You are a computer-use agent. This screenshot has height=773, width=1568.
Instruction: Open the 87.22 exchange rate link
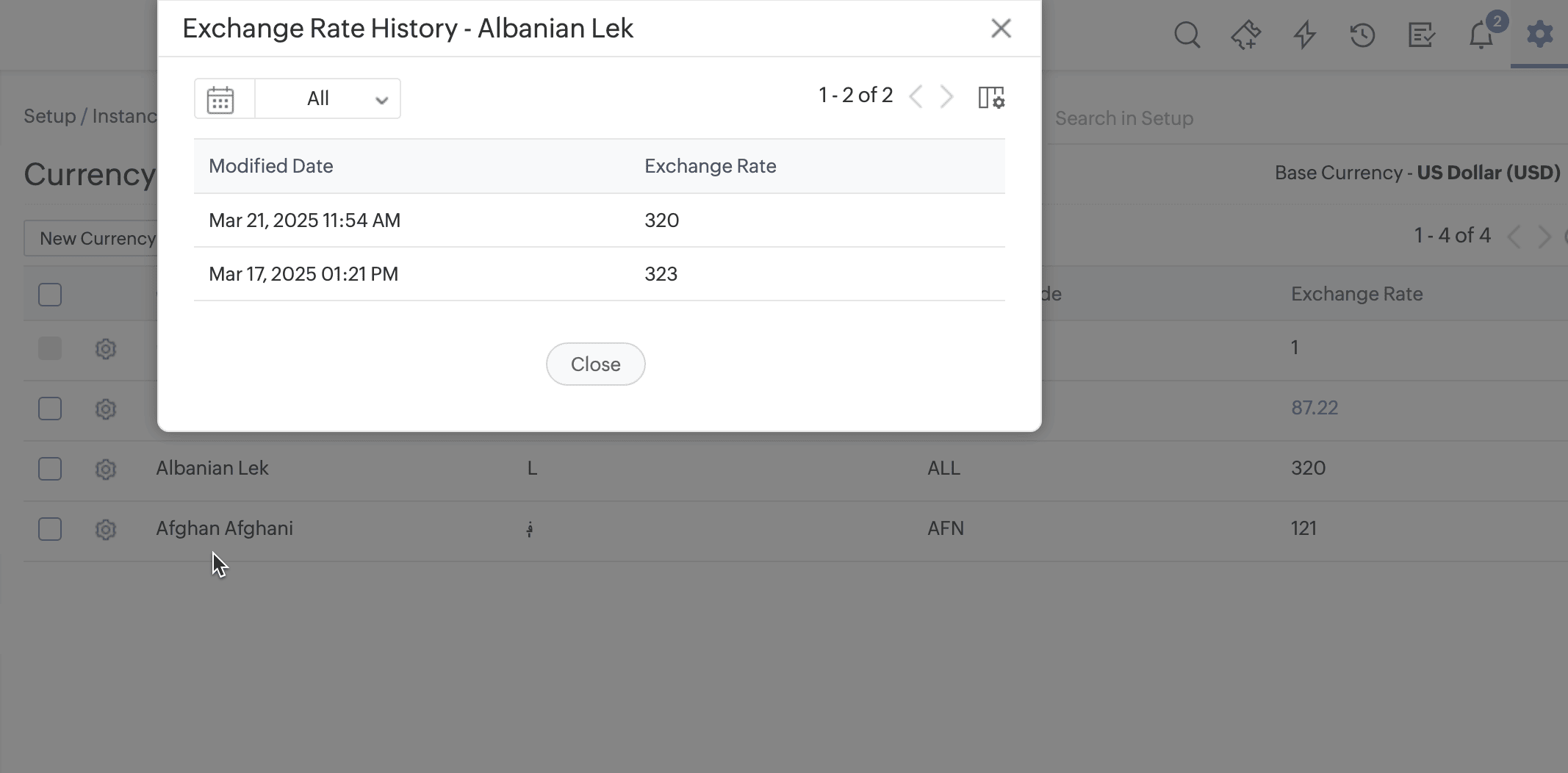click(1315, 408)
